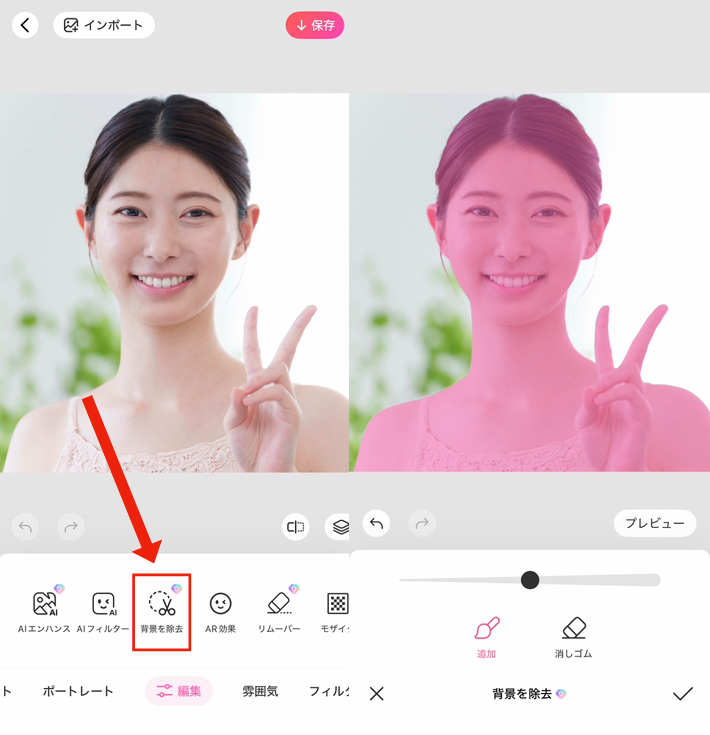The width and height of the screenshot is (710, 735).
Task: Tap the pink masked portrait on right
Action: pyautogui.click(x=530, y=283)
